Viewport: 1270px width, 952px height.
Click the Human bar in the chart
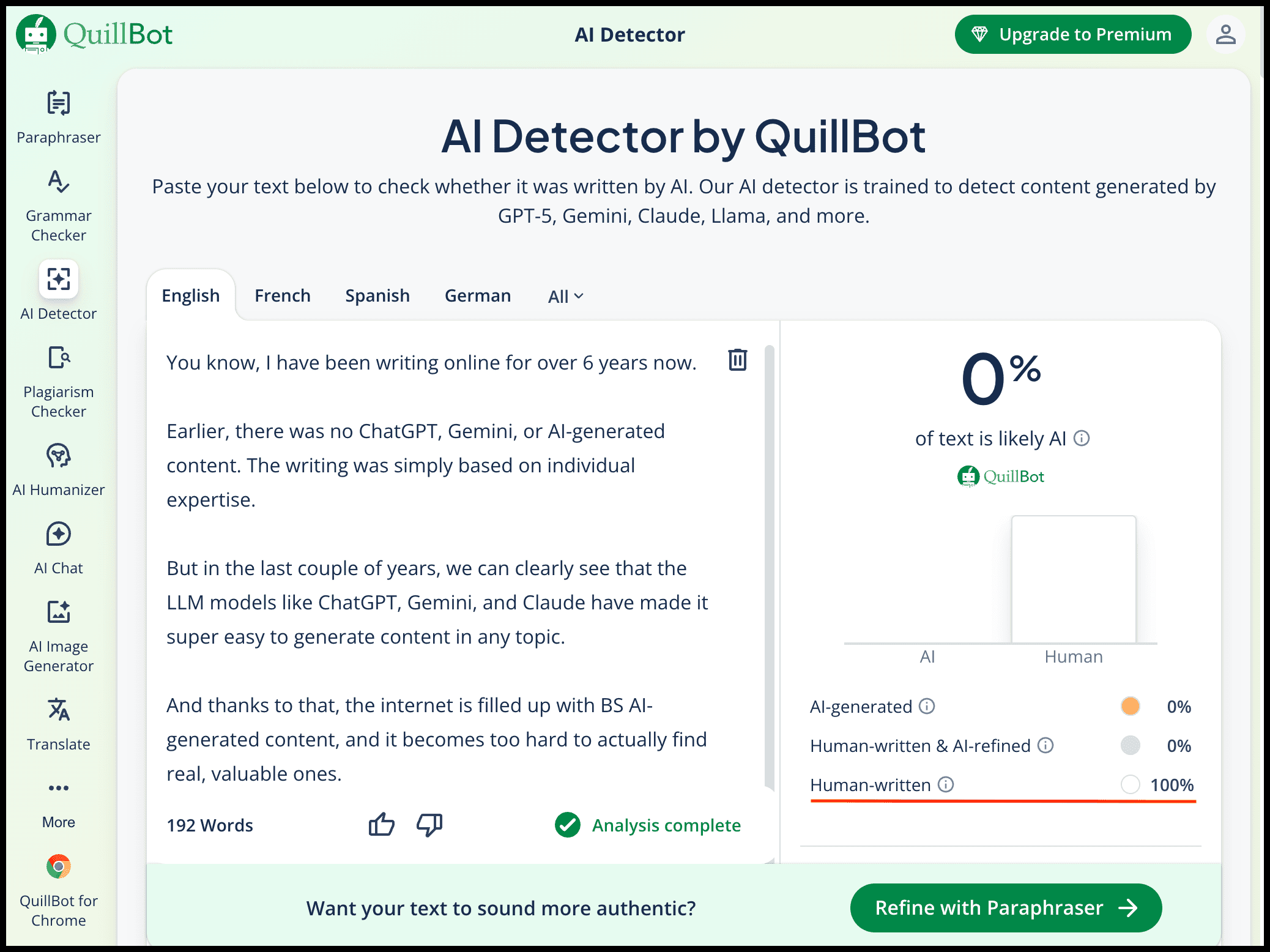point(1074,579)
